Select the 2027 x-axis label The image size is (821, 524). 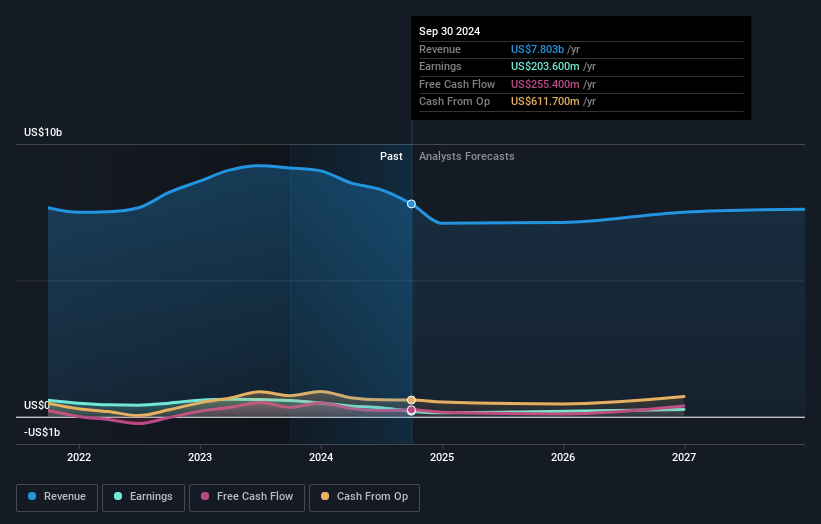(684, 457)
